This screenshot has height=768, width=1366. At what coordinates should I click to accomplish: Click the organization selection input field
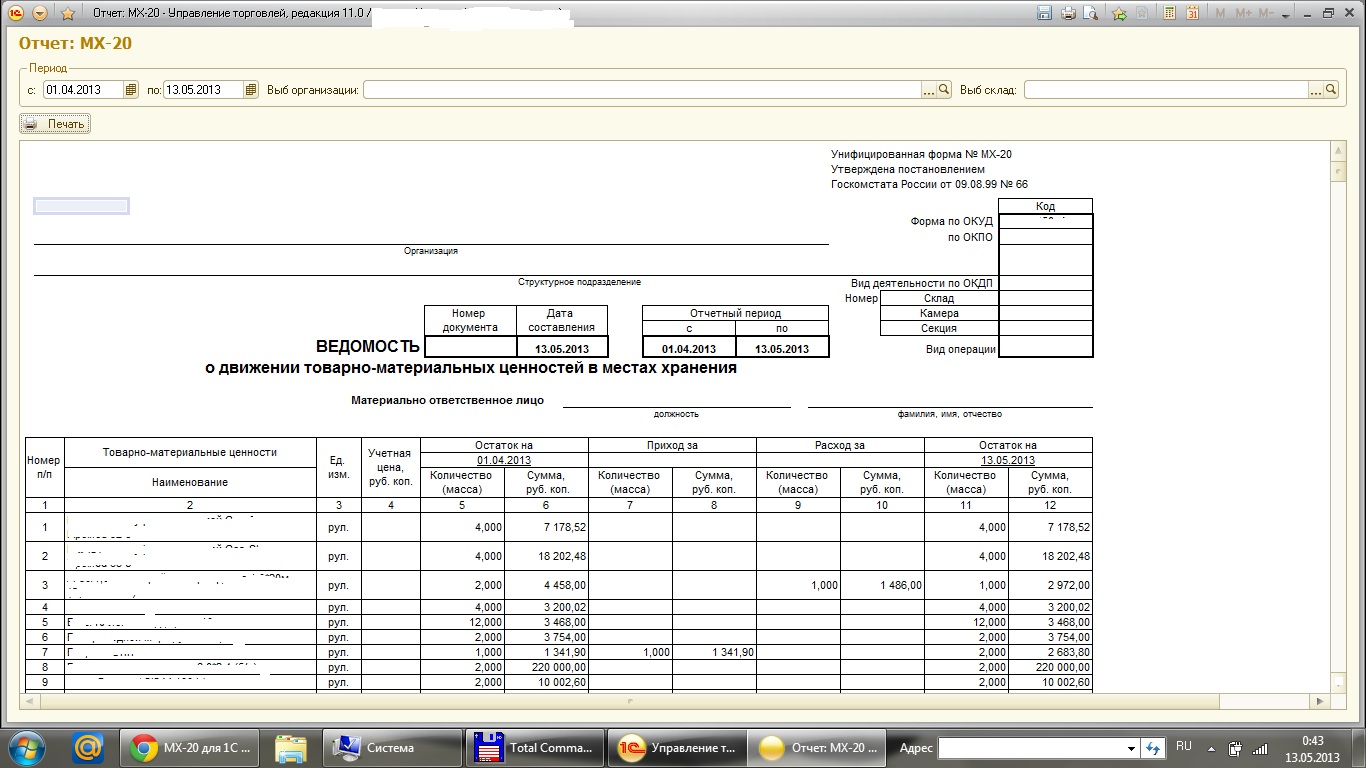(x=641, y=90)
